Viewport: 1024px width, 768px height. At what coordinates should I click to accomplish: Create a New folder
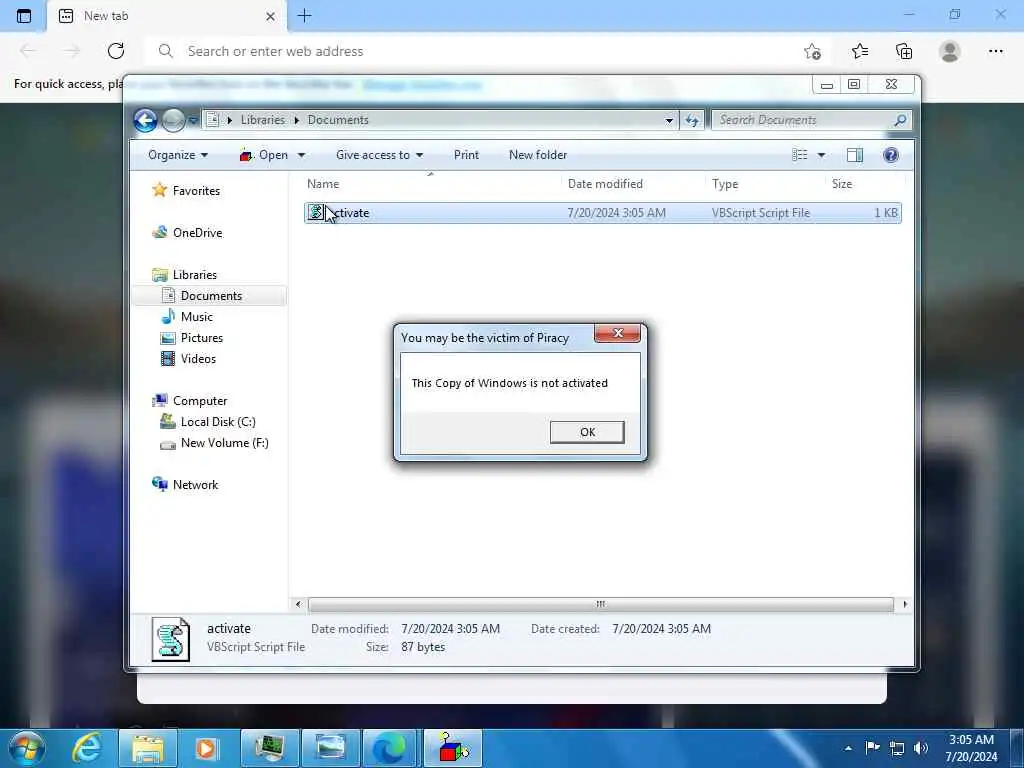pos(538,155)
